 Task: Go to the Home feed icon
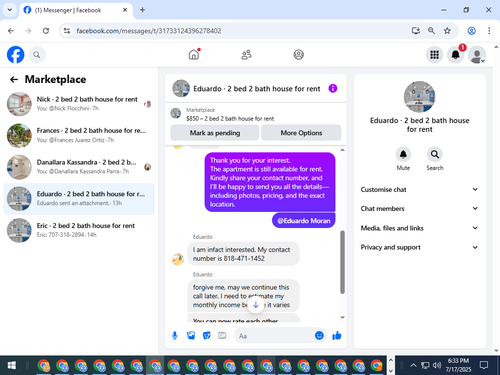[x=194, y=54]
